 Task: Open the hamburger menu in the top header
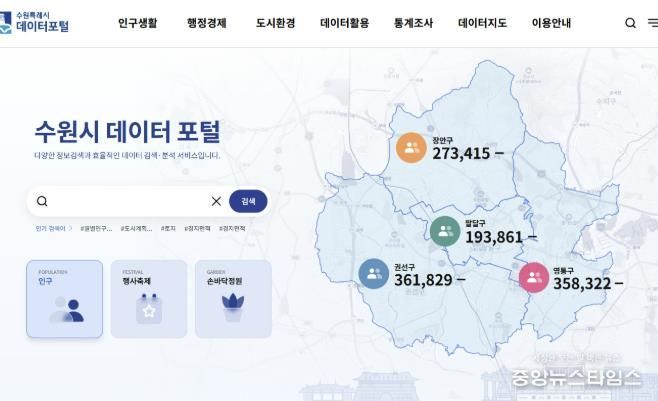pyautogui.click(x=653, y=23)
